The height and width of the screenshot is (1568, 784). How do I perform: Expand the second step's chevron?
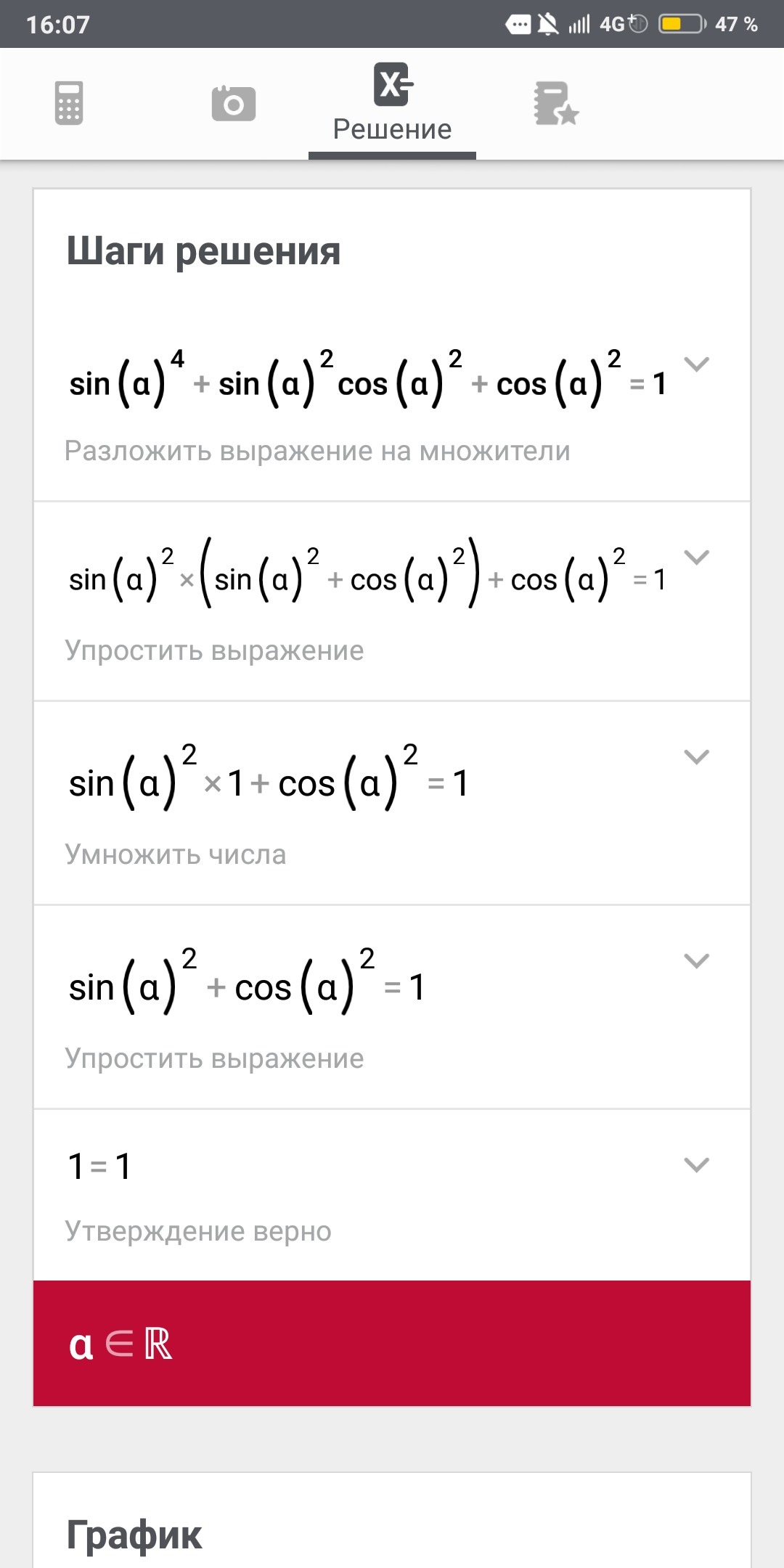[x=696, y=558]
